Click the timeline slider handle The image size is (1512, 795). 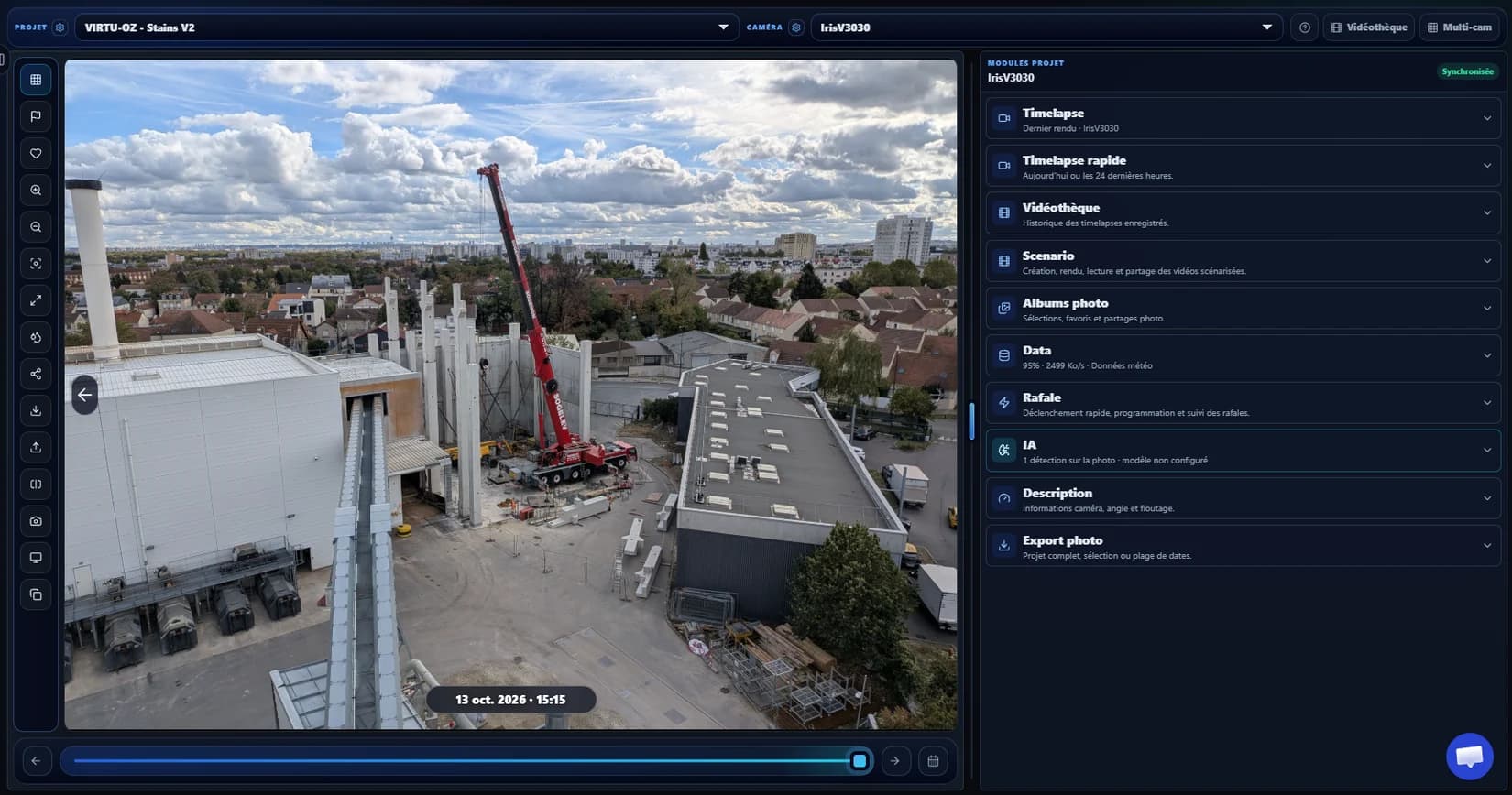pos(860,761)
